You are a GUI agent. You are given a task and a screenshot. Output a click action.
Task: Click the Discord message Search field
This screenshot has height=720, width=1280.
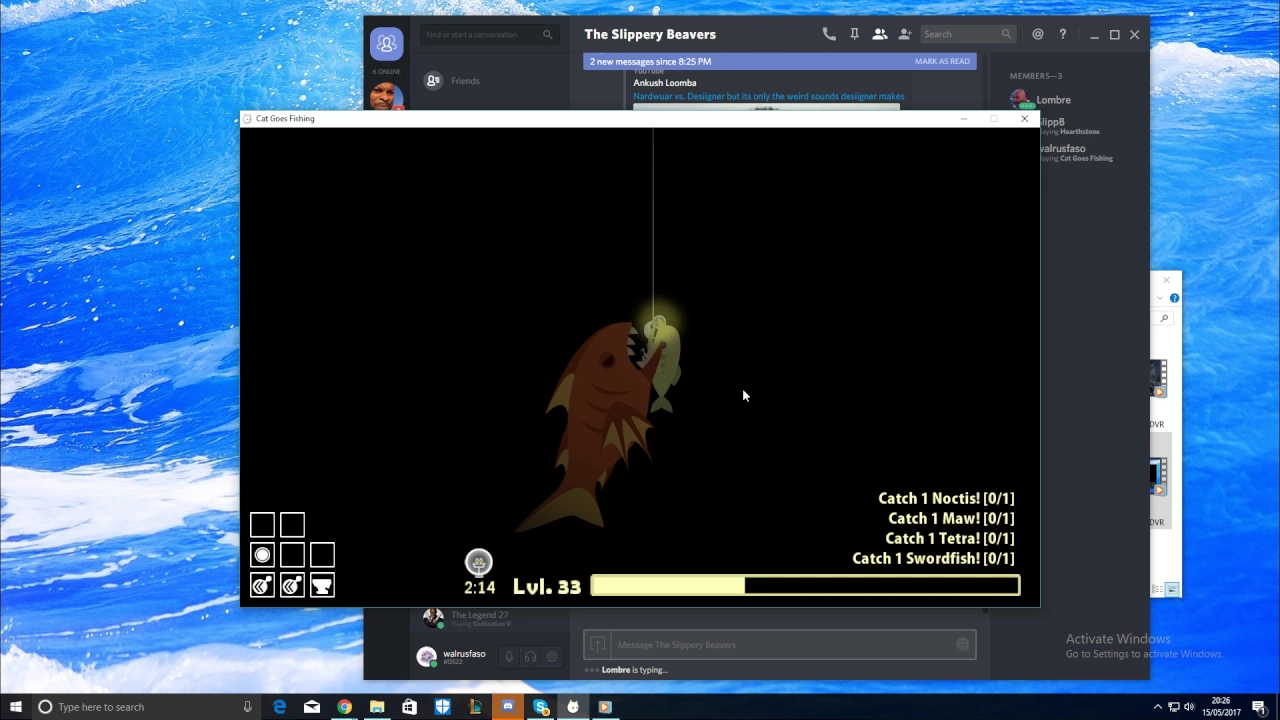coord(967,34)
